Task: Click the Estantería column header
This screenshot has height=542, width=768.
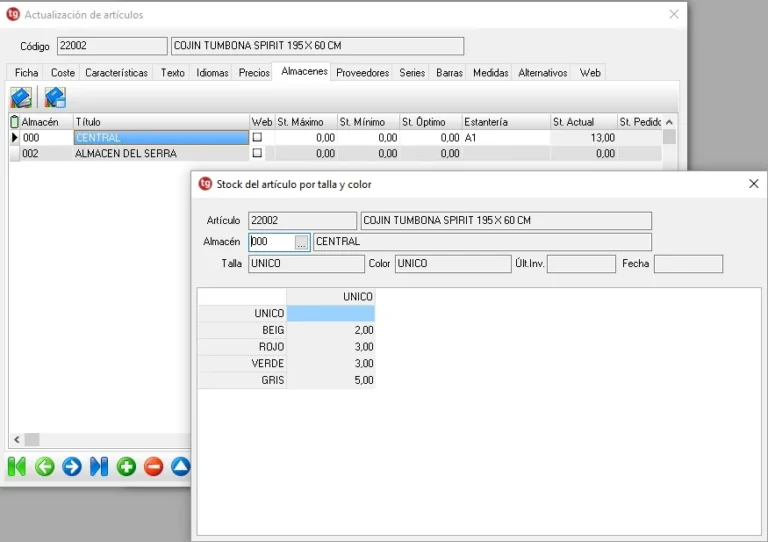Action: pyautogui.click(x=506, y=121)
